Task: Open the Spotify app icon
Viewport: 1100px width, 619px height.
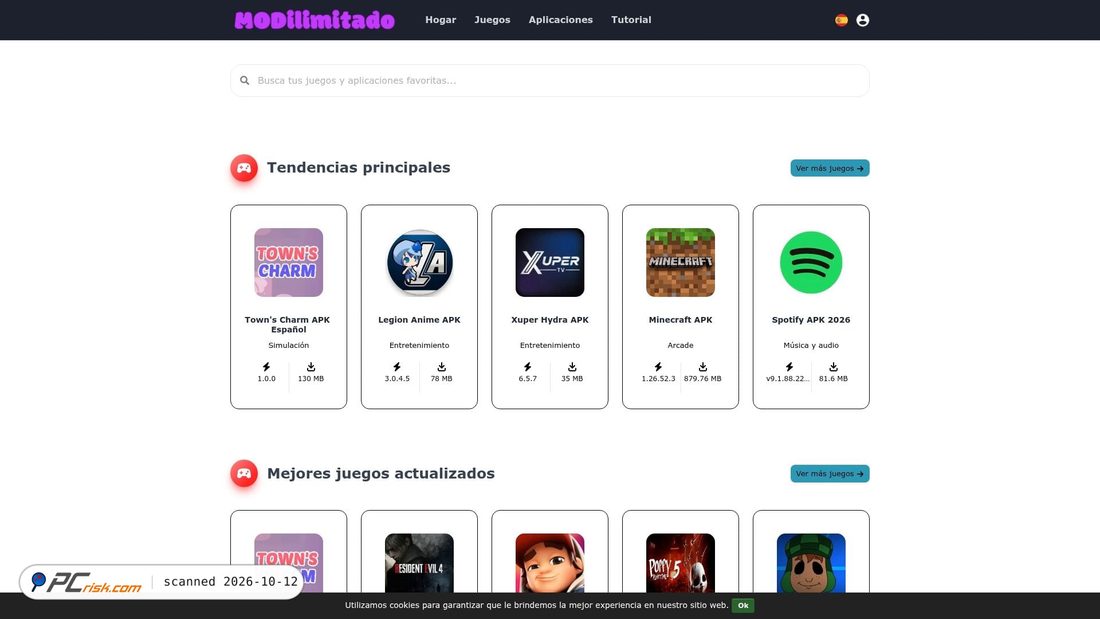Action: click(811, 262)
